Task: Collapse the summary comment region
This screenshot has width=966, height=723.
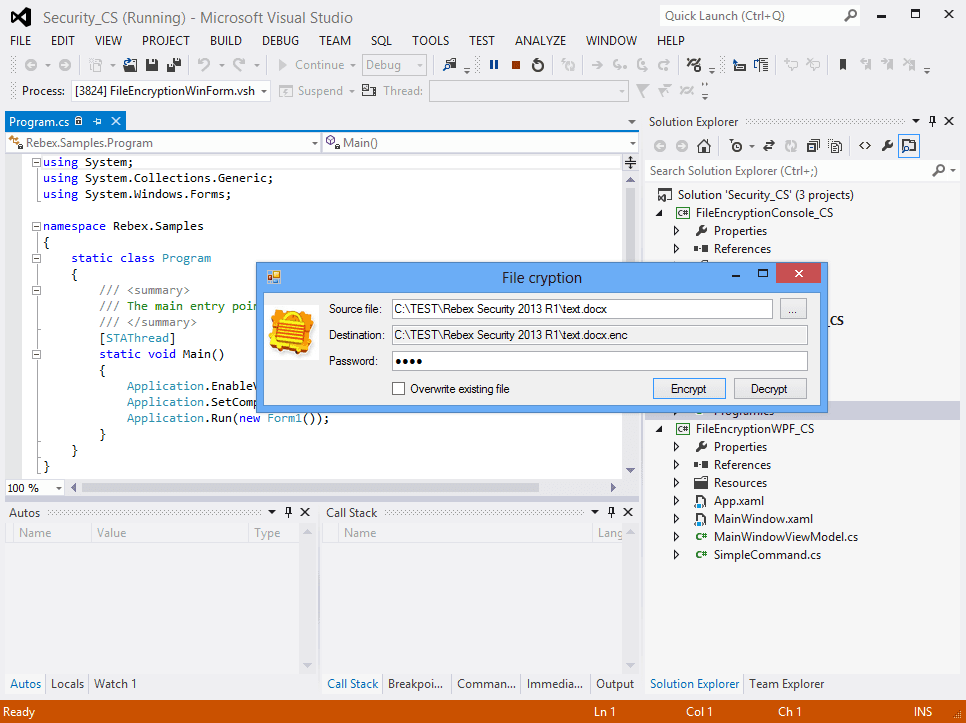Action: click(36, 290)
